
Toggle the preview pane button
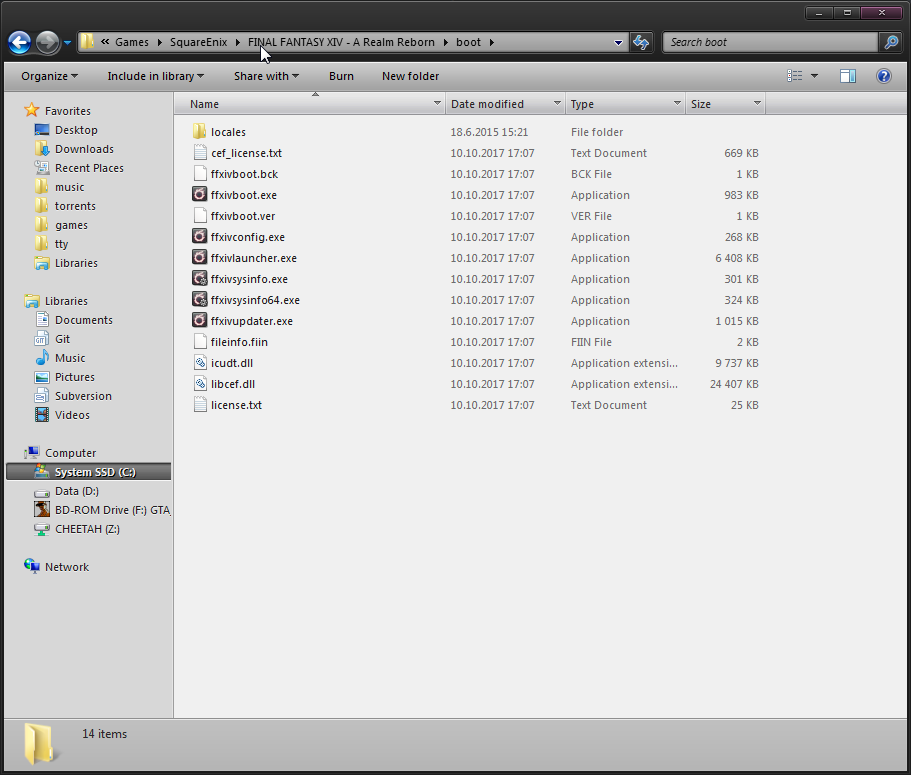tap(848, 76)
